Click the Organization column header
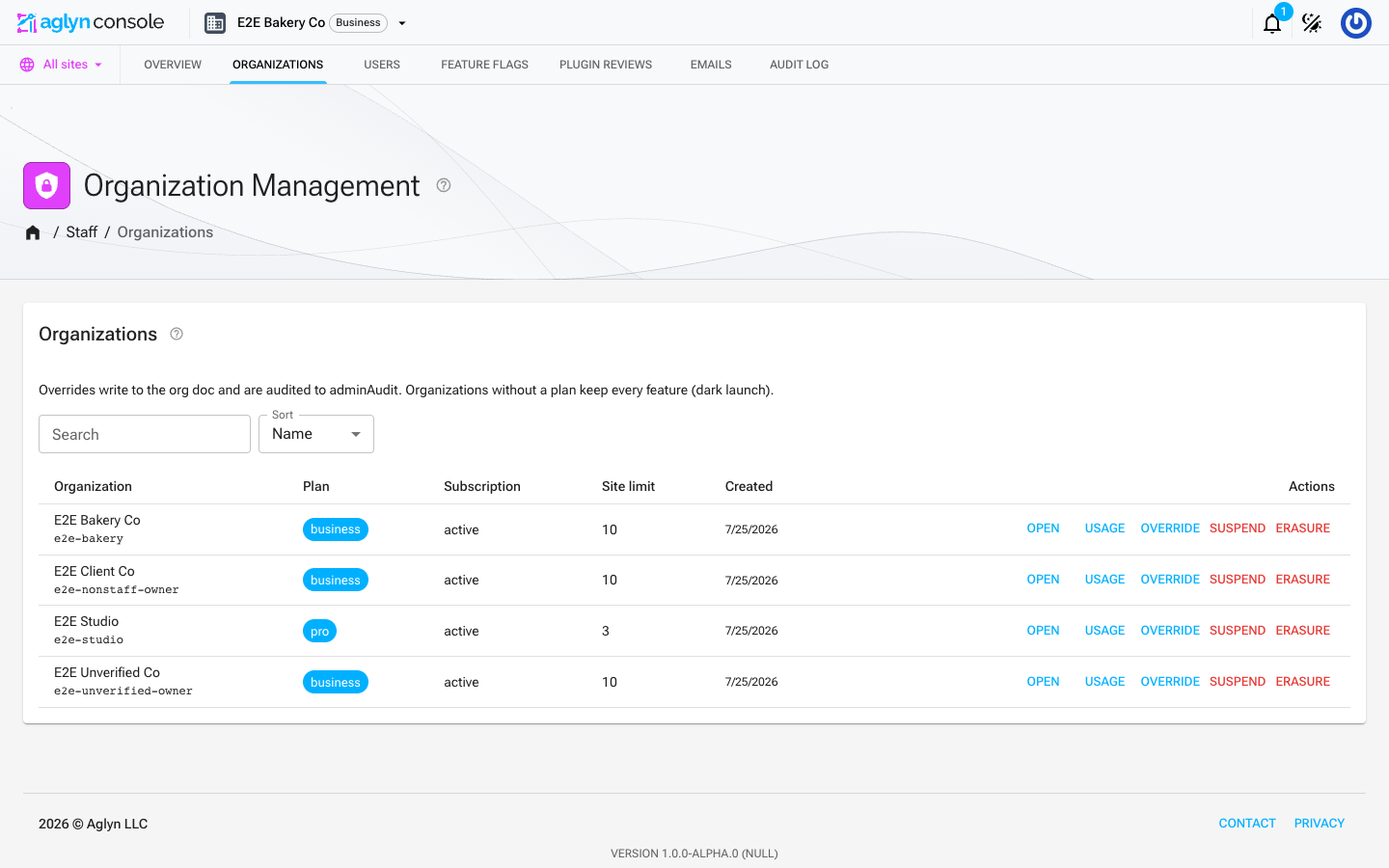This screenshot has width=1389, height=868. coord(93,486)
